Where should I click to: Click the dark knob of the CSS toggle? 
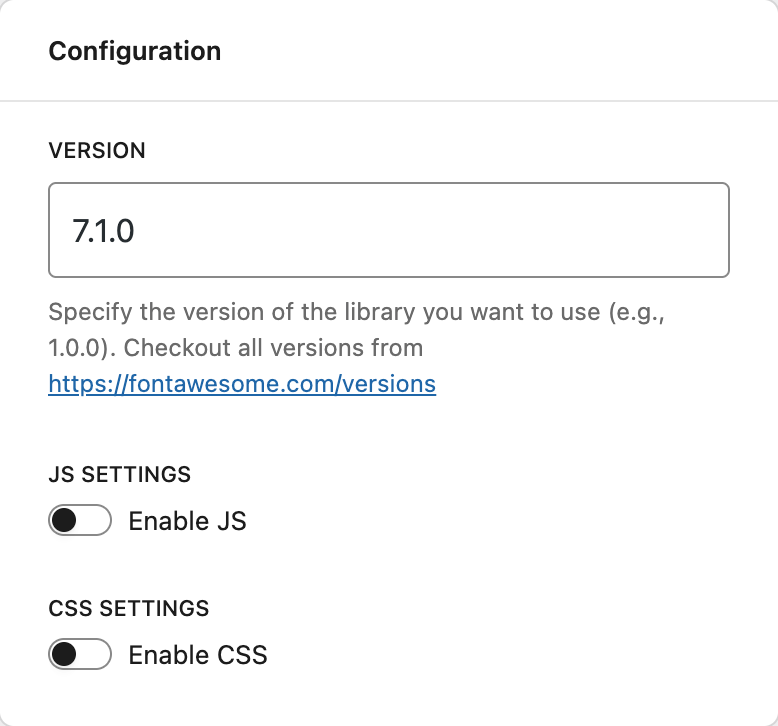coord(65,655)
